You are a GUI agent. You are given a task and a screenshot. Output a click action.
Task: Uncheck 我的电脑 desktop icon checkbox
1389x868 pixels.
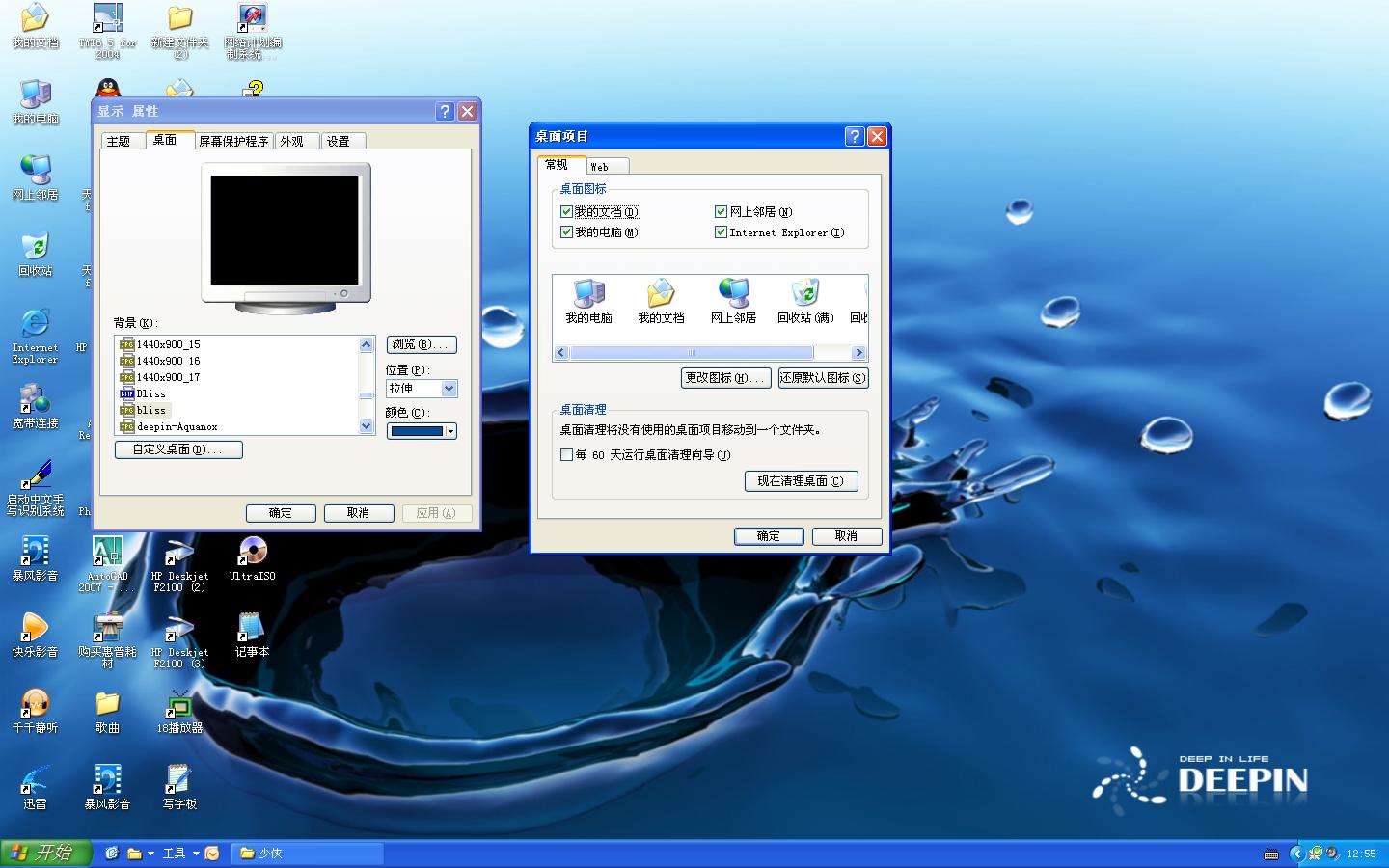pyautogui.click(x=566, y=232)
